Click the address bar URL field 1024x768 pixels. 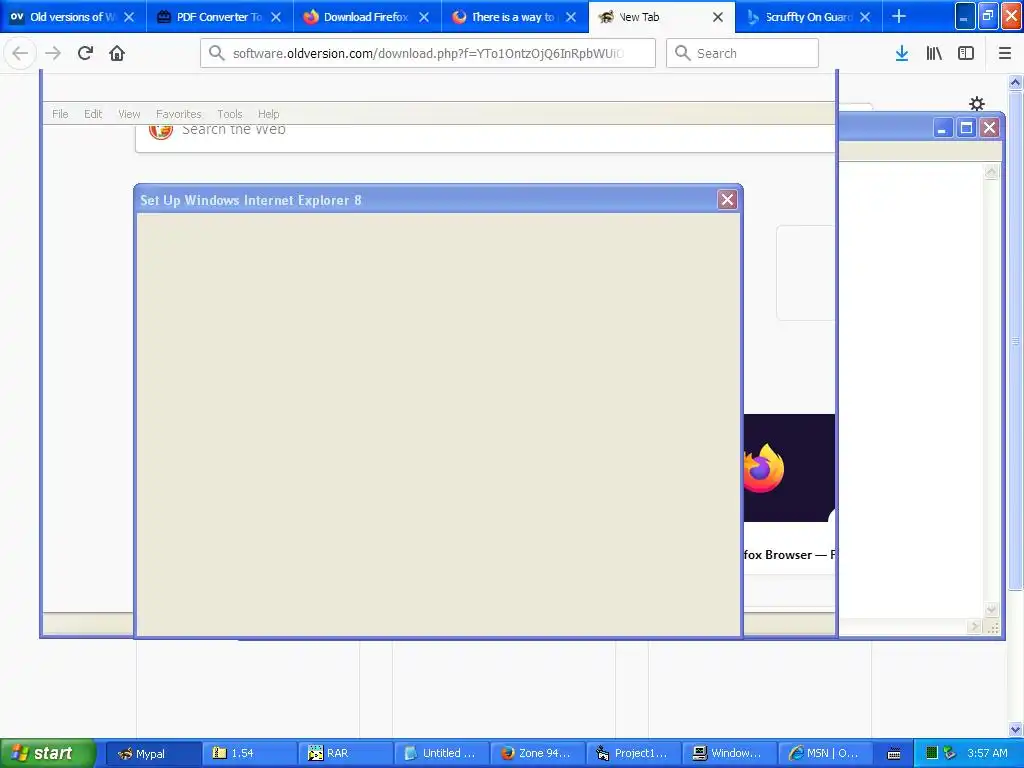pyautogui.click(x=428, y=53)
